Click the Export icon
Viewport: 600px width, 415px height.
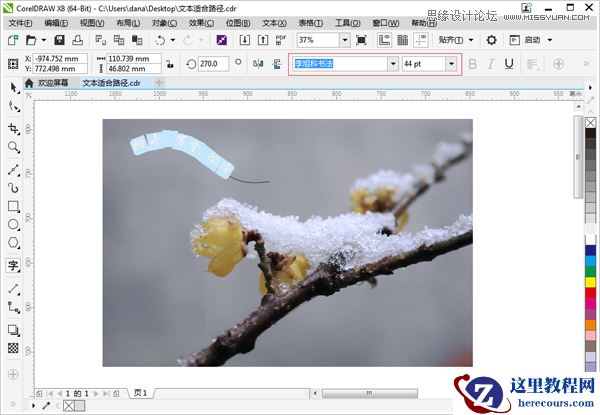point(263,40)
